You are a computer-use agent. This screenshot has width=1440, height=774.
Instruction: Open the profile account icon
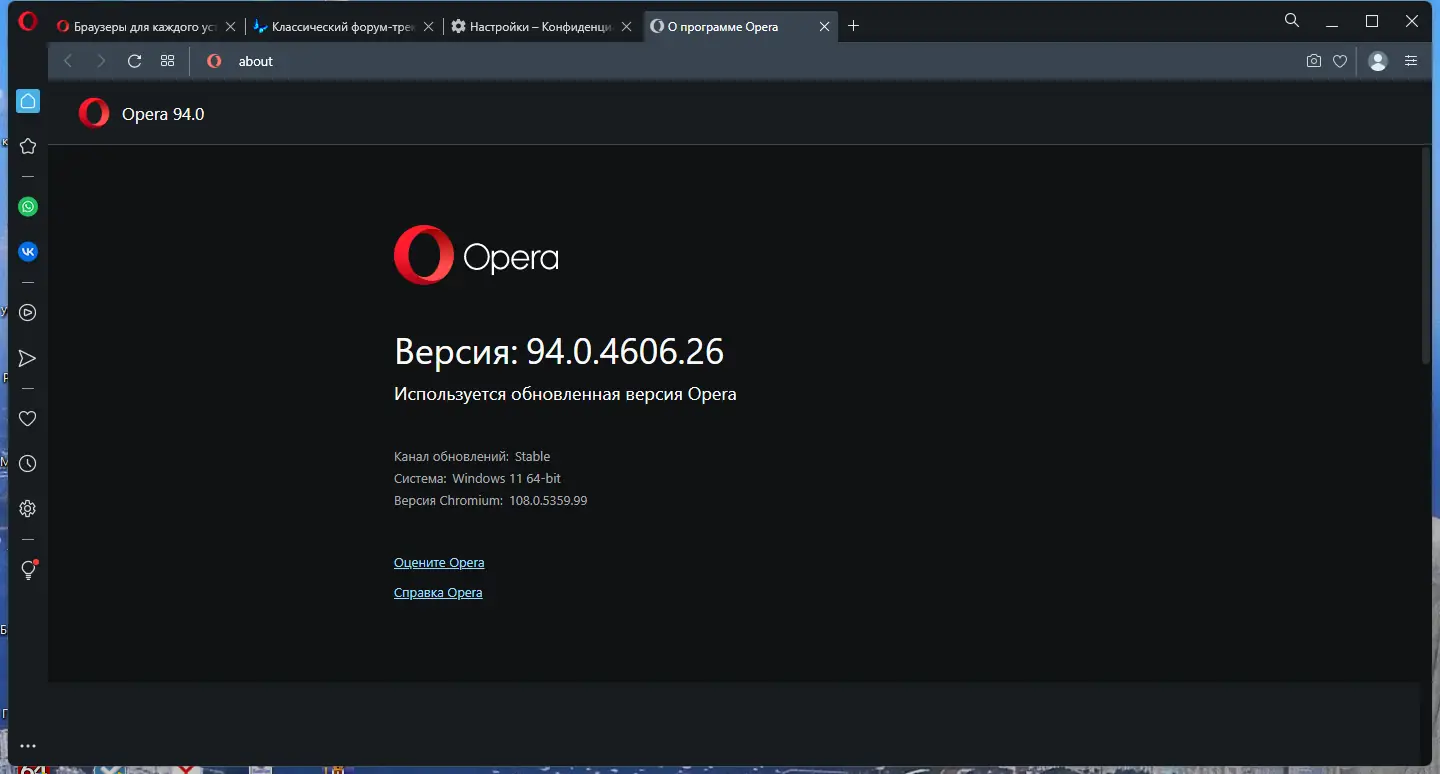point(1378,61)
